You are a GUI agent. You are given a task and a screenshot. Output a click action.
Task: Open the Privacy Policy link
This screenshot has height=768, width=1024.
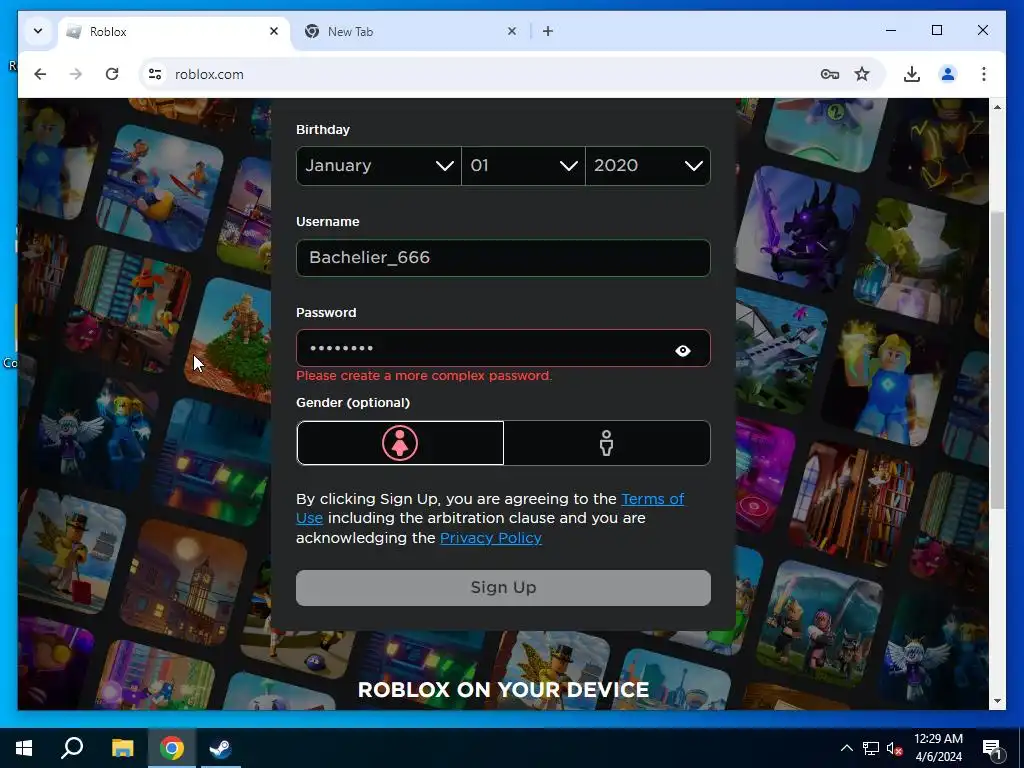490,538
